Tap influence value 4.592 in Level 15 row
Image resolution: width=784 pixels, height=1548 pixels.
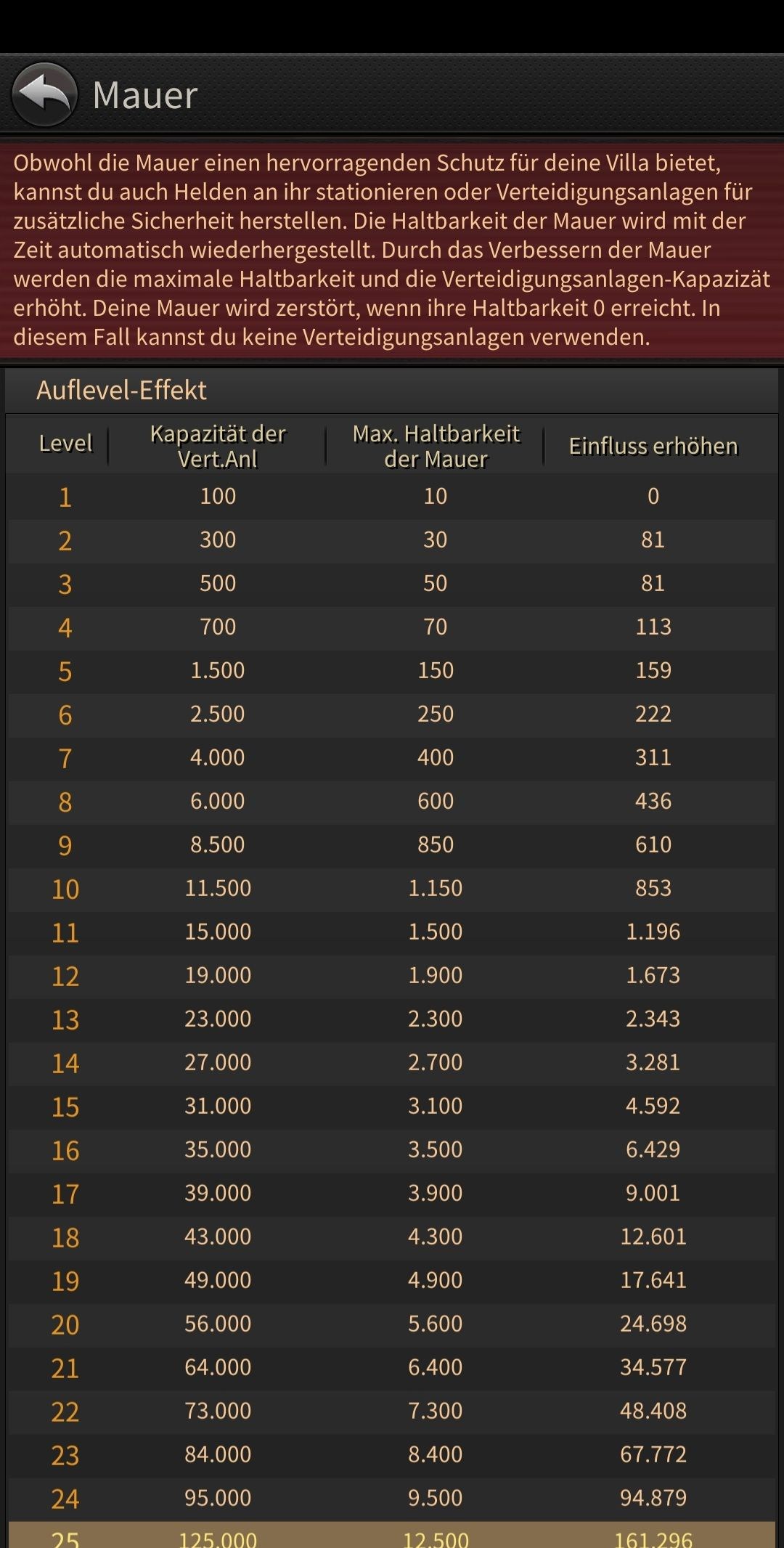coord(653,1106)
